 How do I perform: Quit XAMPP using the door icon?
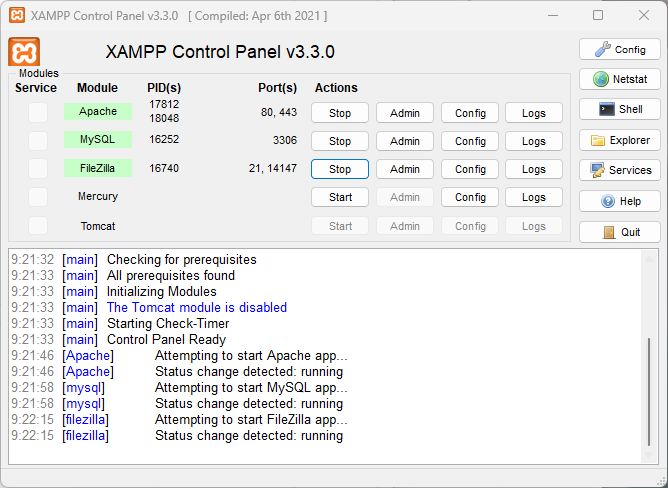point(619,232)
